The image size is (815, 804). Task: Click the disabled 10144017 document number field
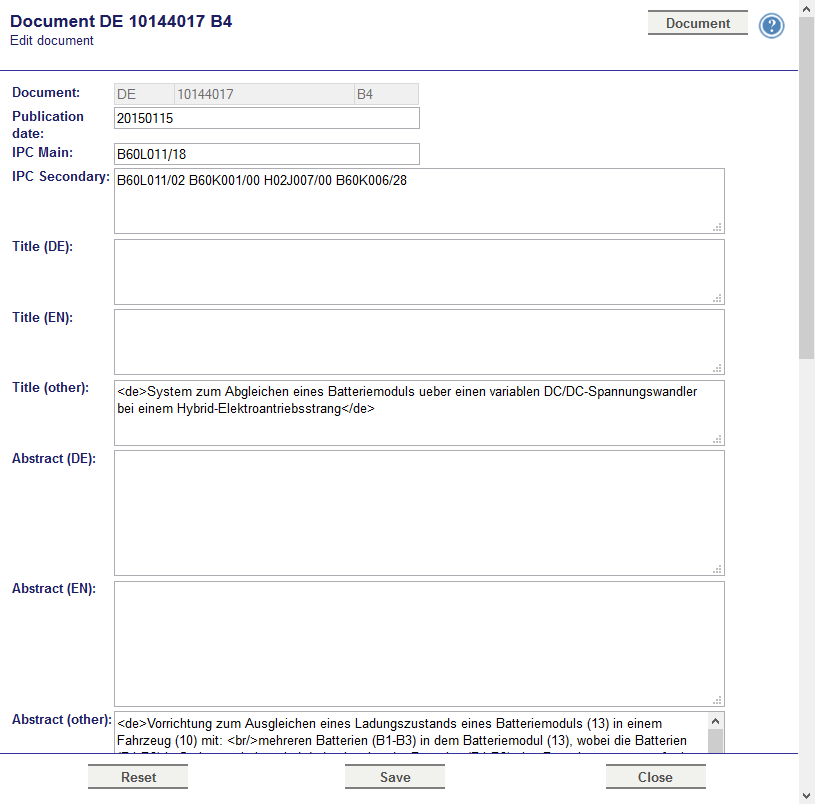point(265,94)
